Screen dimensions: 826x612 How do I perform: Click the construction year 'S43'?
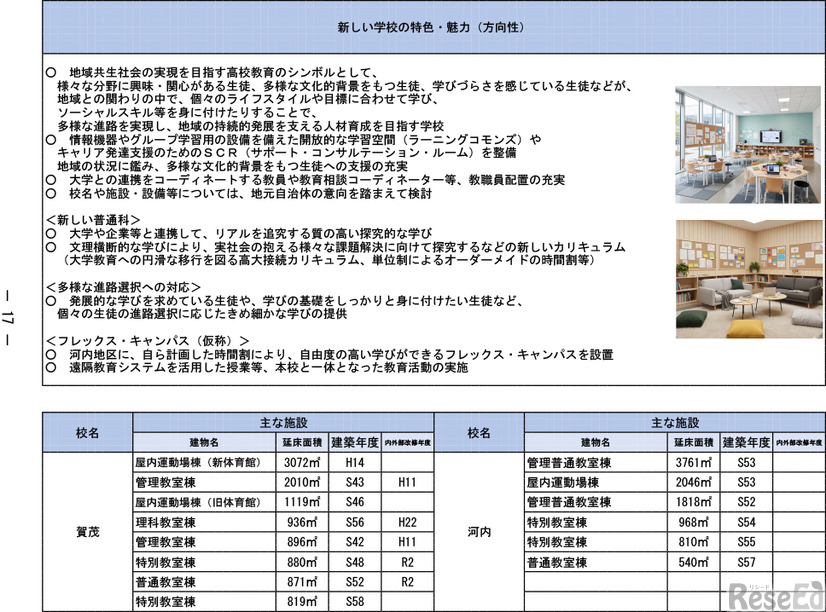click(355, 482)
